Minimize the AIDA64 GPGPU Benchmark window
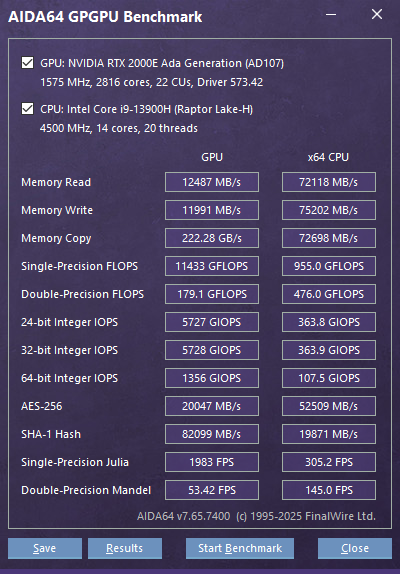Image resolution: width=400 pixels, height=574 pixels. pyautogui.click(x=331, y=15)
